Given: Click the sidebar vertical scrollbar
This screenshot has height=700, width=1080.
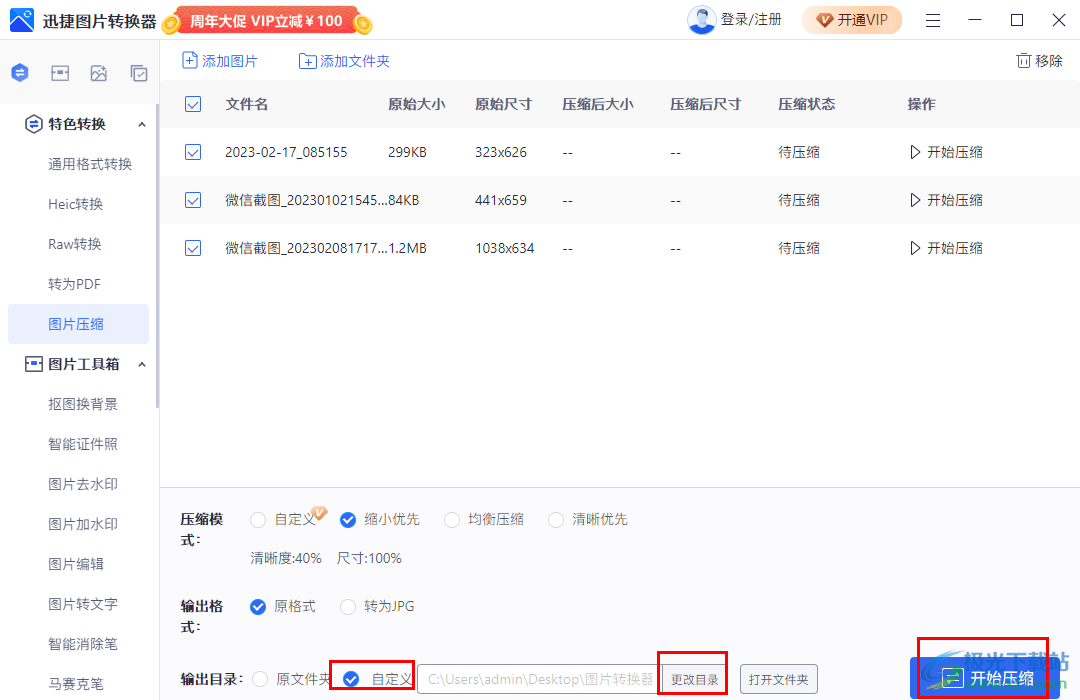Looking at the screenshot, I should [x=157, y=256].
